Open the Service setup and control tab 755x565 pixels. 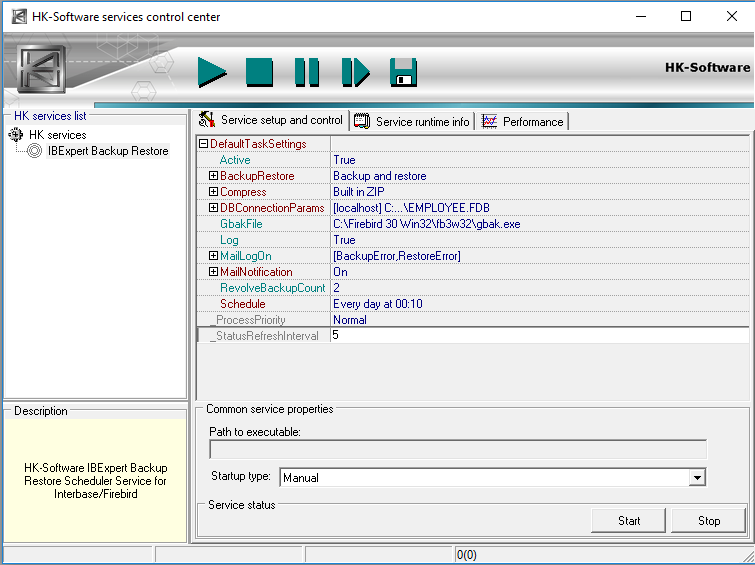tap(273, 120)
